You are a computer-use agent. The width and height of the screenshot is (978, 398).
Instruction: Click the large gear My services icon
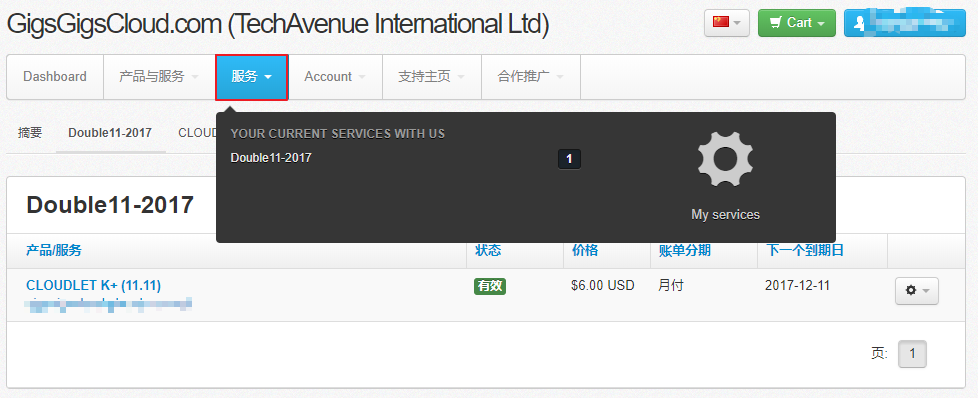[725, 160]
